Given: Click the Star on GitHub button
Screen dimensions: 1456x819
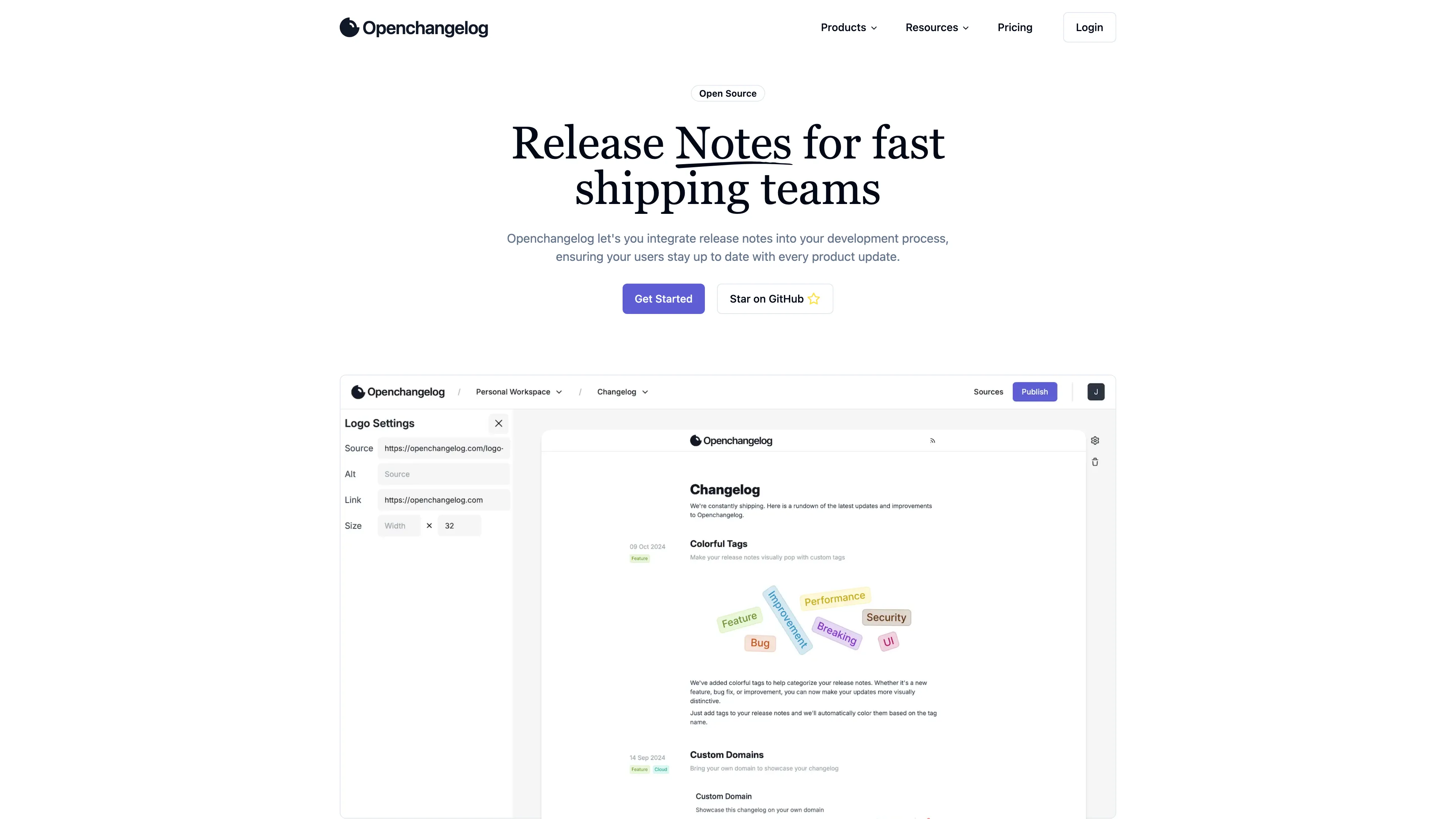Looking at the screenshot, I should pyautogui.click(x=775, y=298).
